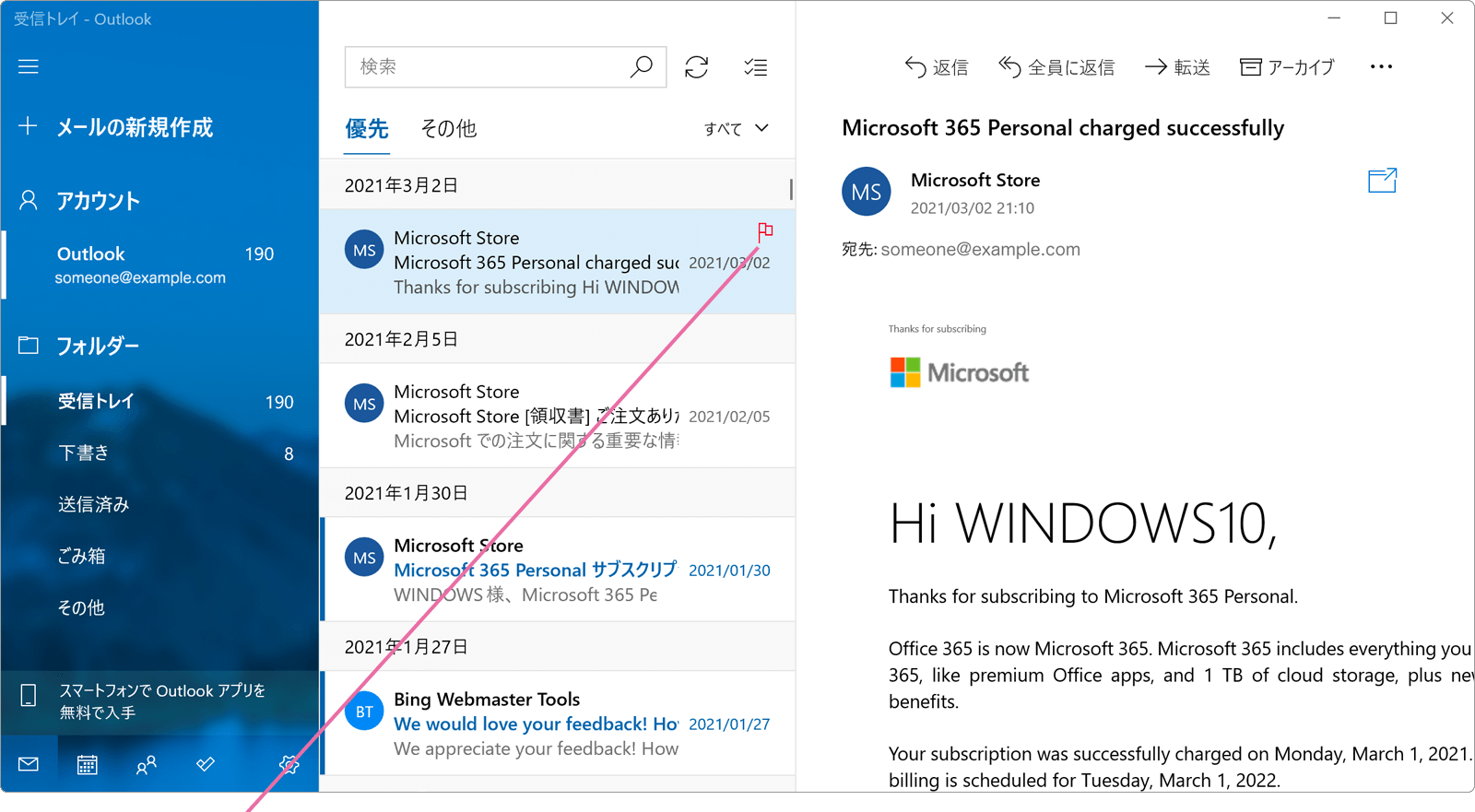This screenshot has width=1475, height=812.
Task: Open the hamburger navigation menu
Action: pyautogui.click(x=29, y=66)
